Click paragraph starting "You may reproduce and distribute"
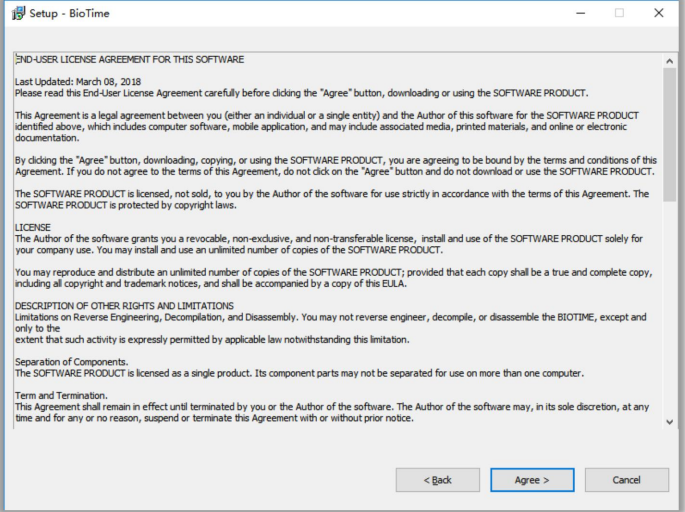Image resolution: width=685 pixels, height=512 pixels. pyautogui.click(x=334, y=278)
